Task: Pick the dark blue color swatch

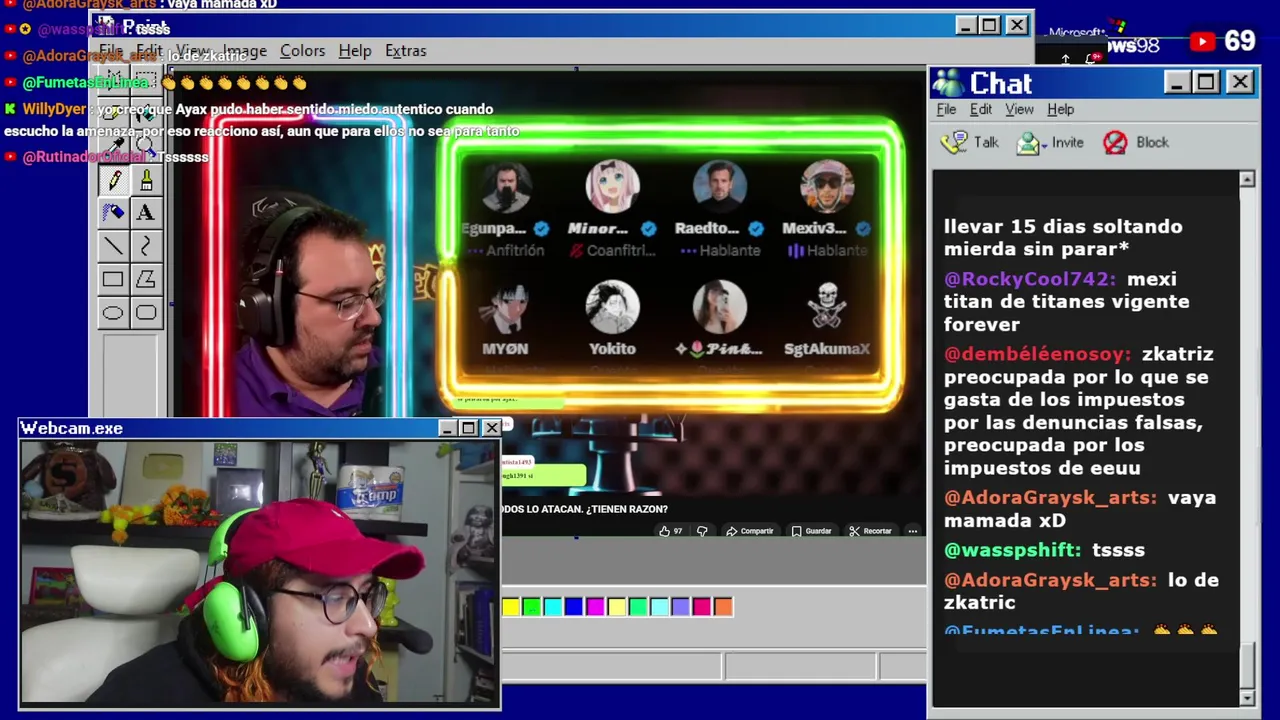Action: coord(574,606)
